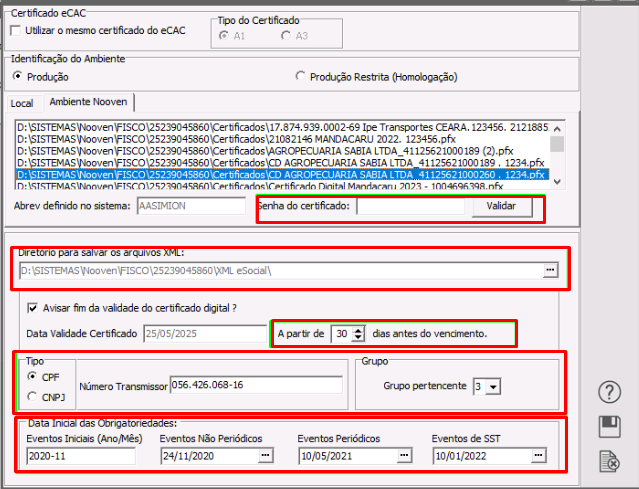The height and width of the screenshot is (489, 639).
Task: Select Mandacaru 2023 certificate in list
Action: [282, 186]
